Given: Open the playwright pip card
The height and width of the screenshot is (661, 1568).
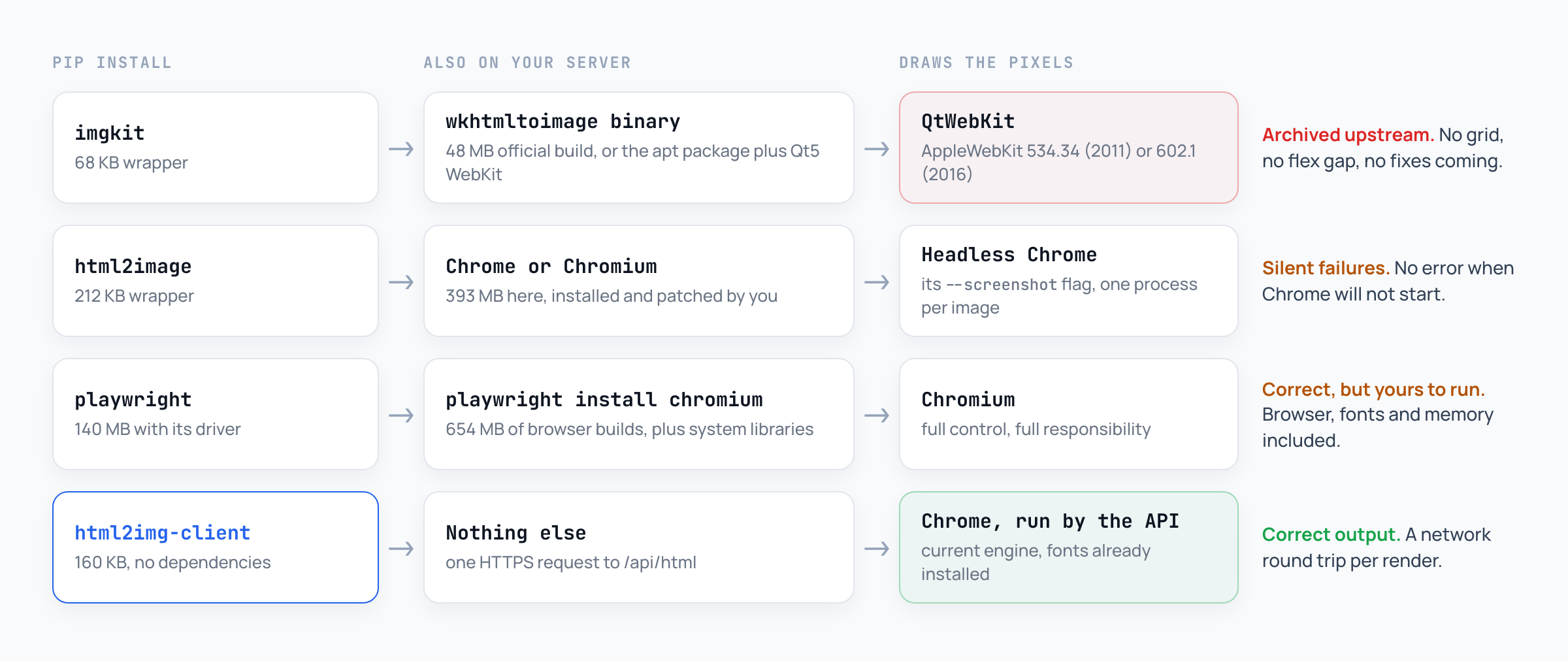Looking at the screenshot, I should pyautogui.click(x=216, y=414).
